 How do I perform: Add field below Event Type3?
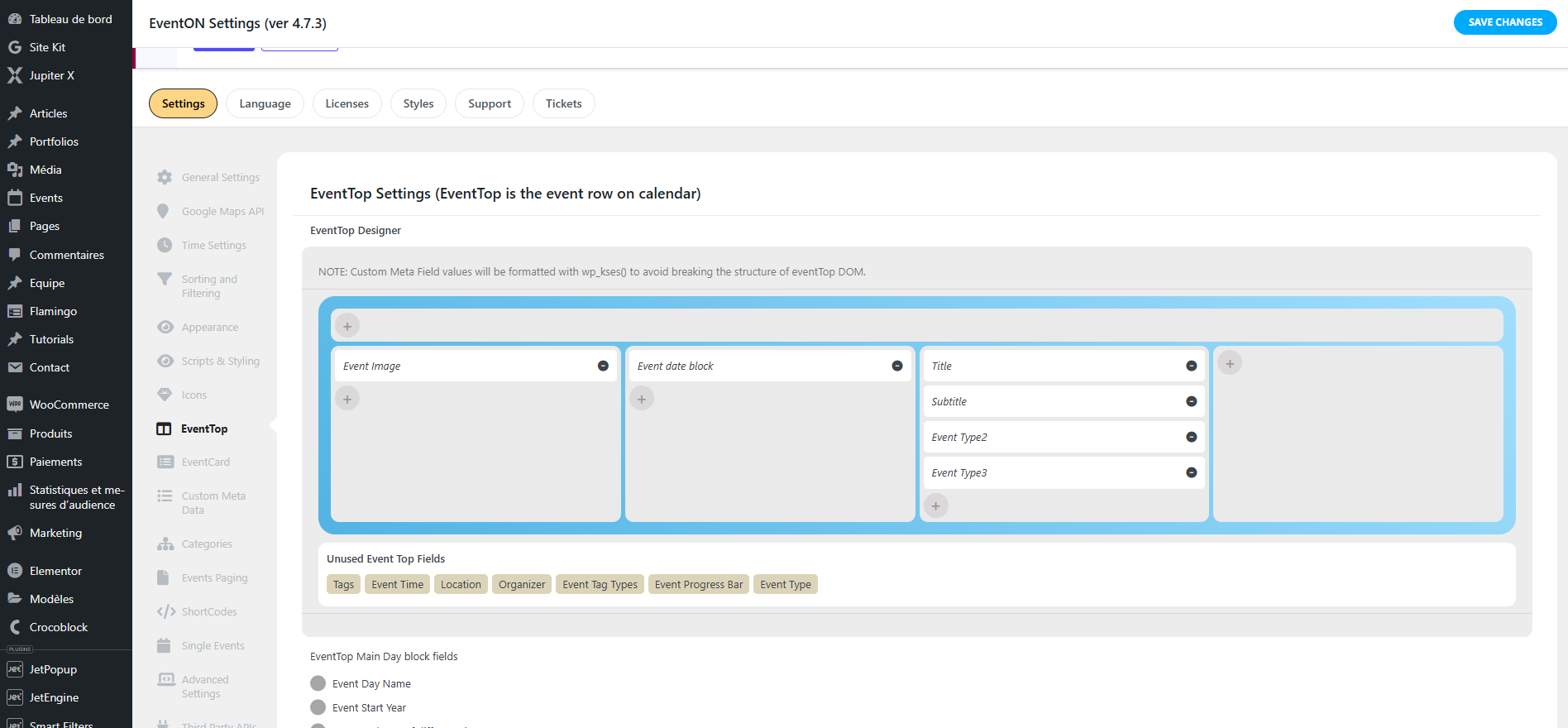[x=936, y=505]
